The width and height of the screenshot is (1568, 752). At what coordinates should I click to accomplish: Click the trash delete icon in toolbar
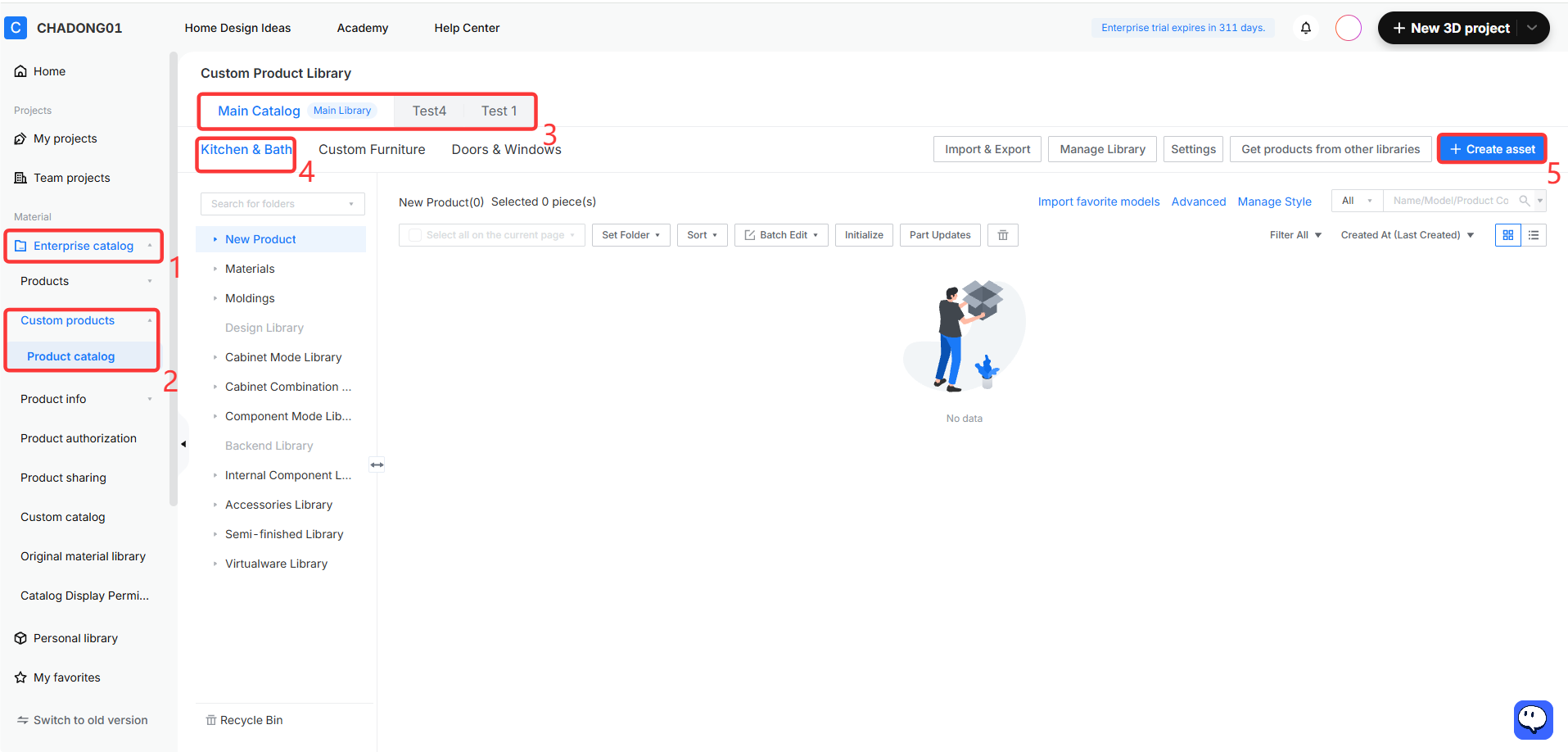[1003, 235]
